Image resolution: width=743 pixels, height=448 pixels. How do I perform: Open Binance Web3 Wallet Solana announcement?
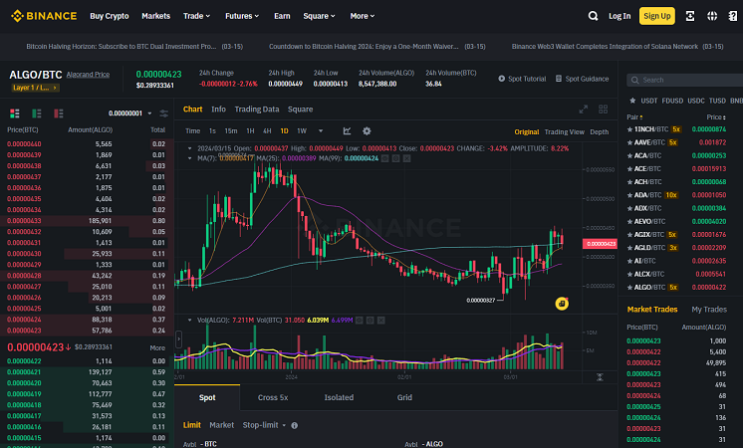pyautogui.click(x=617, y=46)
